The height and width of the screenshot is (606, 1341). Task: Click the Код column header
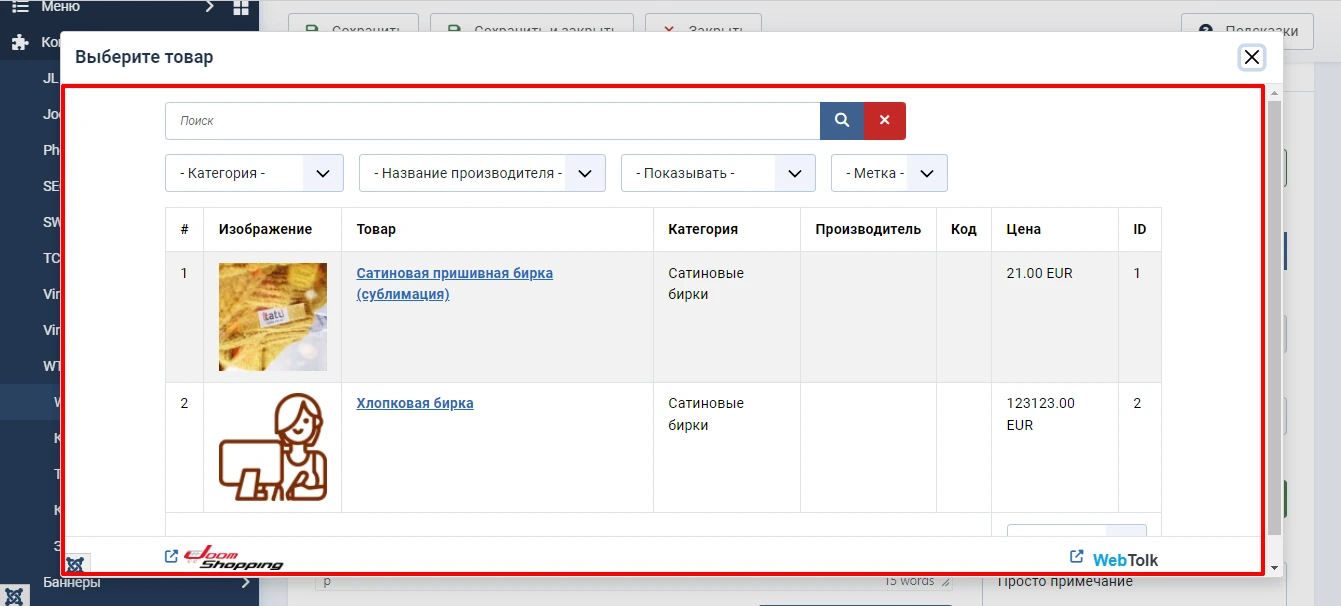click(964, 229)
